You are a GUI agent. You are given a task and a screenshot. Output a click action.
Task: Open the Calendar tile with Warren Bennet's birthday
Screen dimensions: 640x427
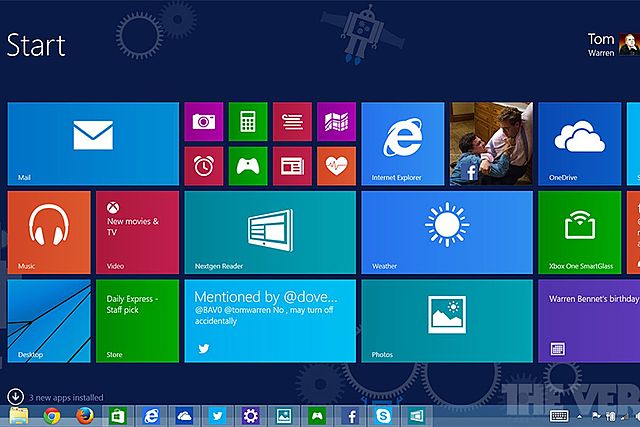coord(589,321)
